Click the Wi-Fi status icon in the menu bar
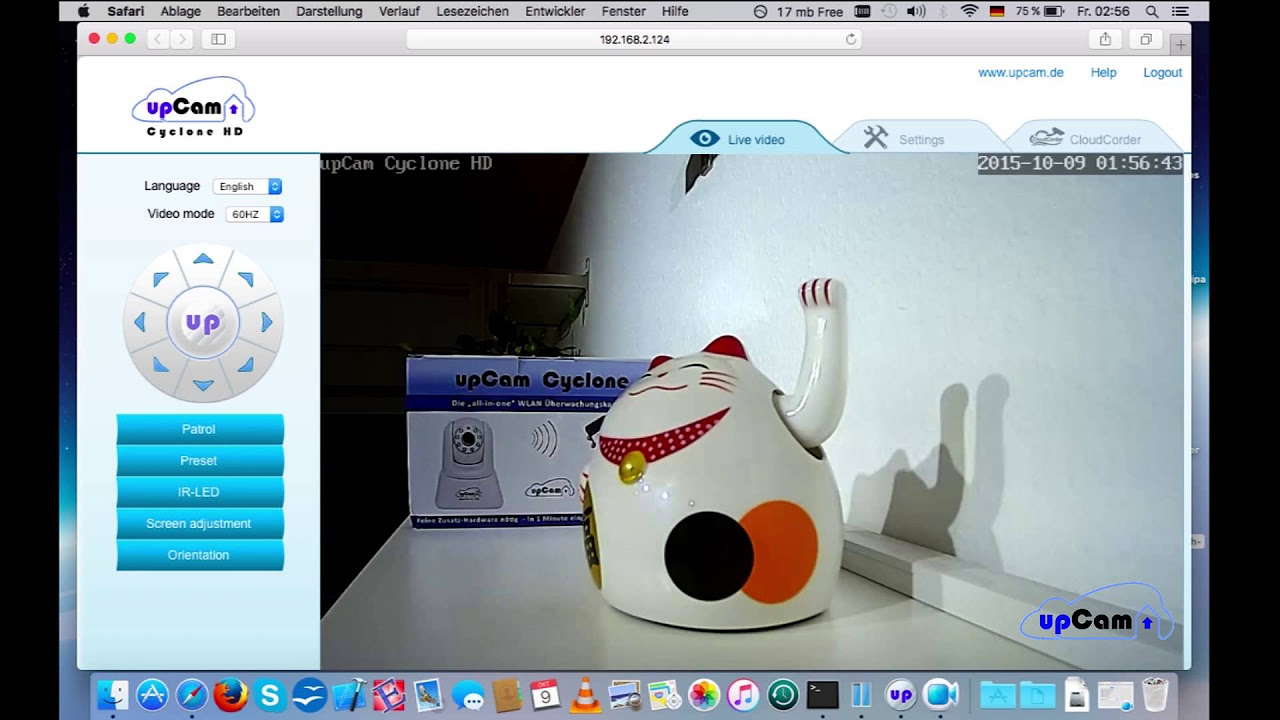 click(969, 11)
